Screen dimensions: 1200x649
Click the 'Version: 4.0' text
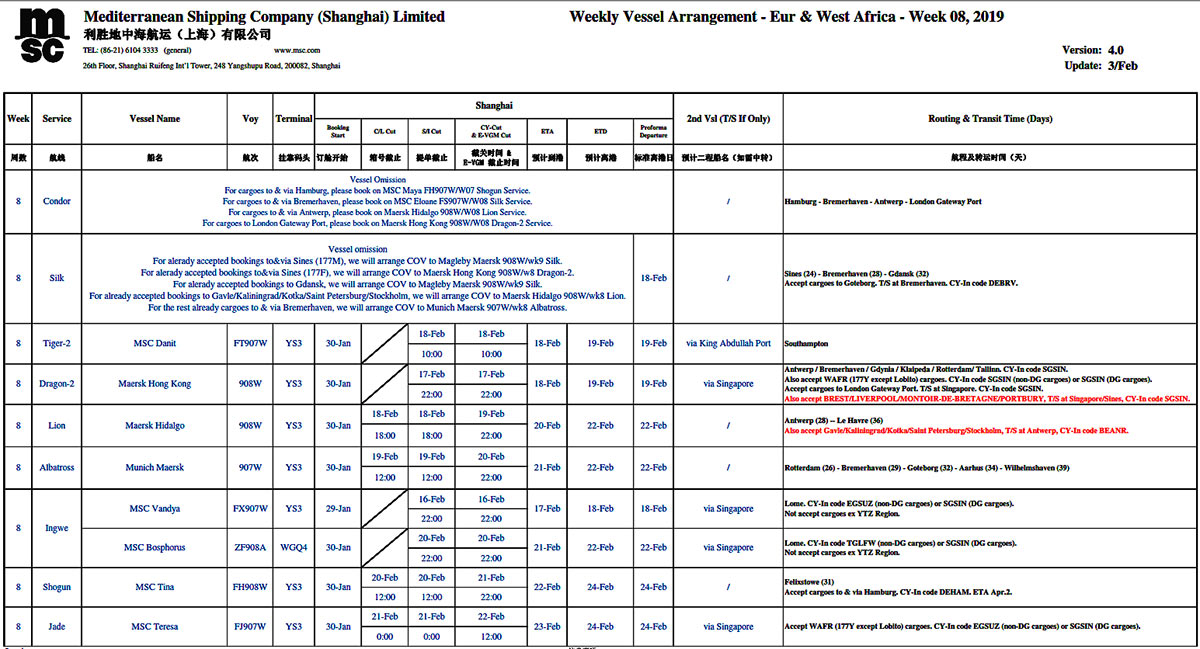click(x=1093, y=50)
